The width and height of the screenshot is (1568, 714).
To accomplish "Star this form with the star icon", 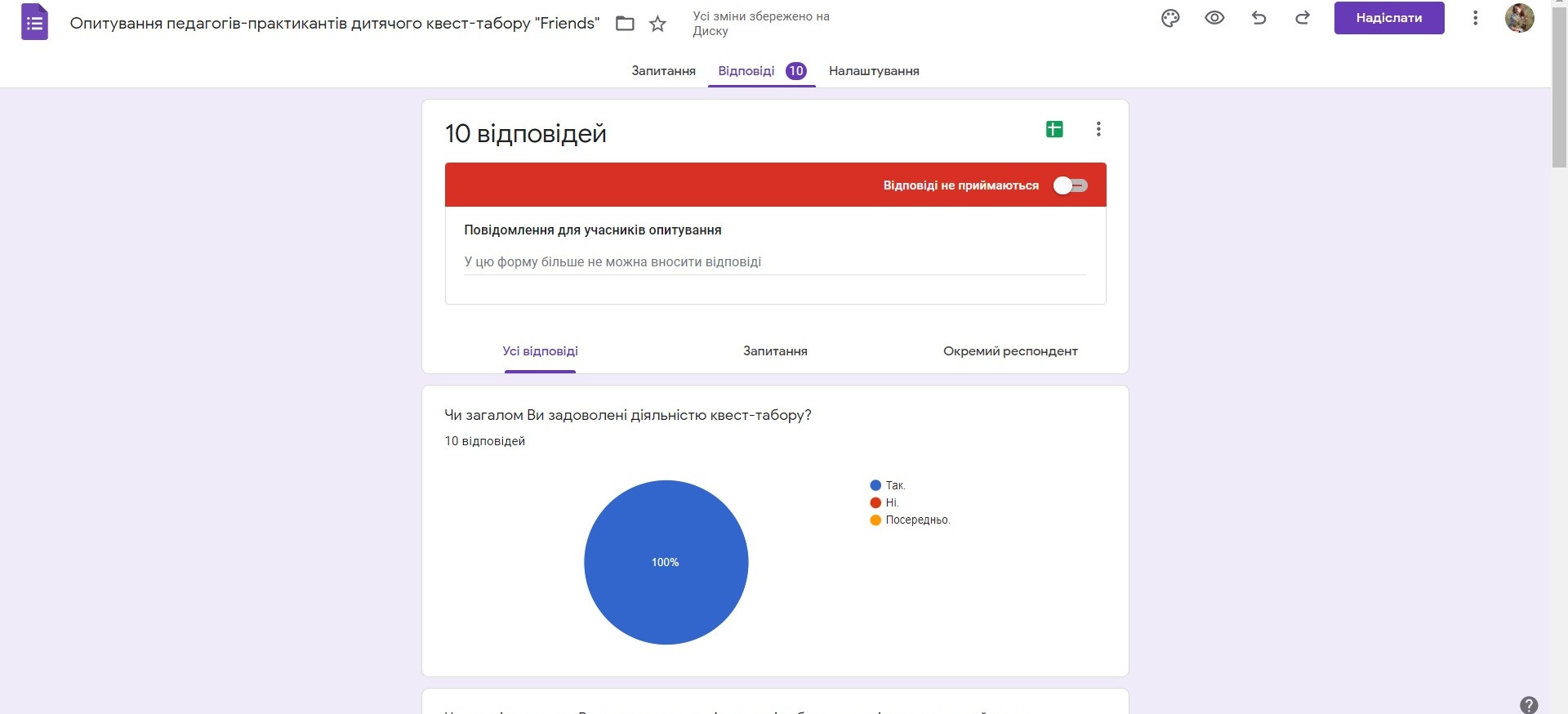I will [x=657, y=24].
